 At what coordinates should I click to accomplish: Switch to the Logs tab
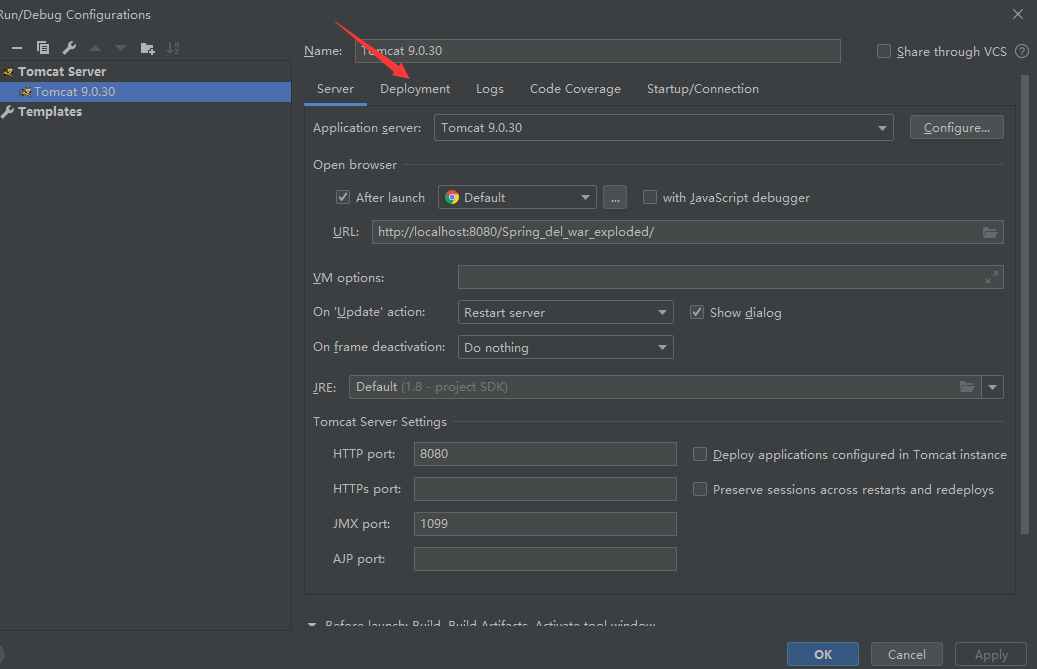tap(489, 89)
